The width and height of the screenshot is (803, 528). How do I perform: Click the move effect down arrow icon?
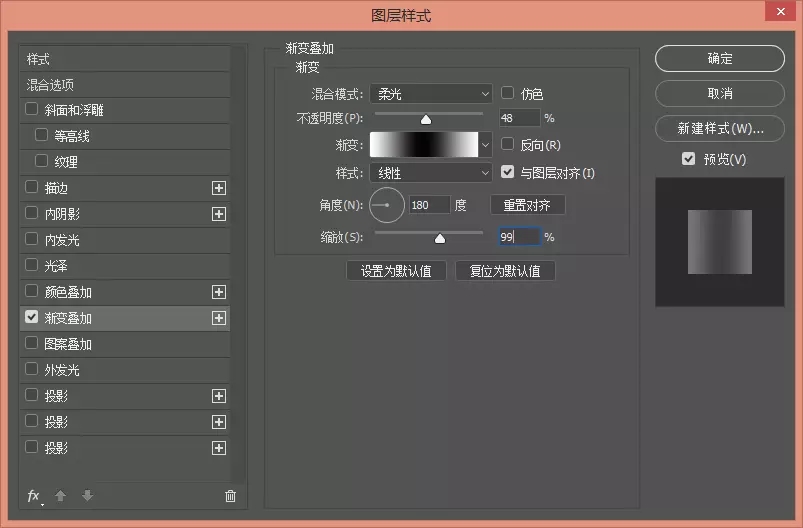tap(87, 496)
